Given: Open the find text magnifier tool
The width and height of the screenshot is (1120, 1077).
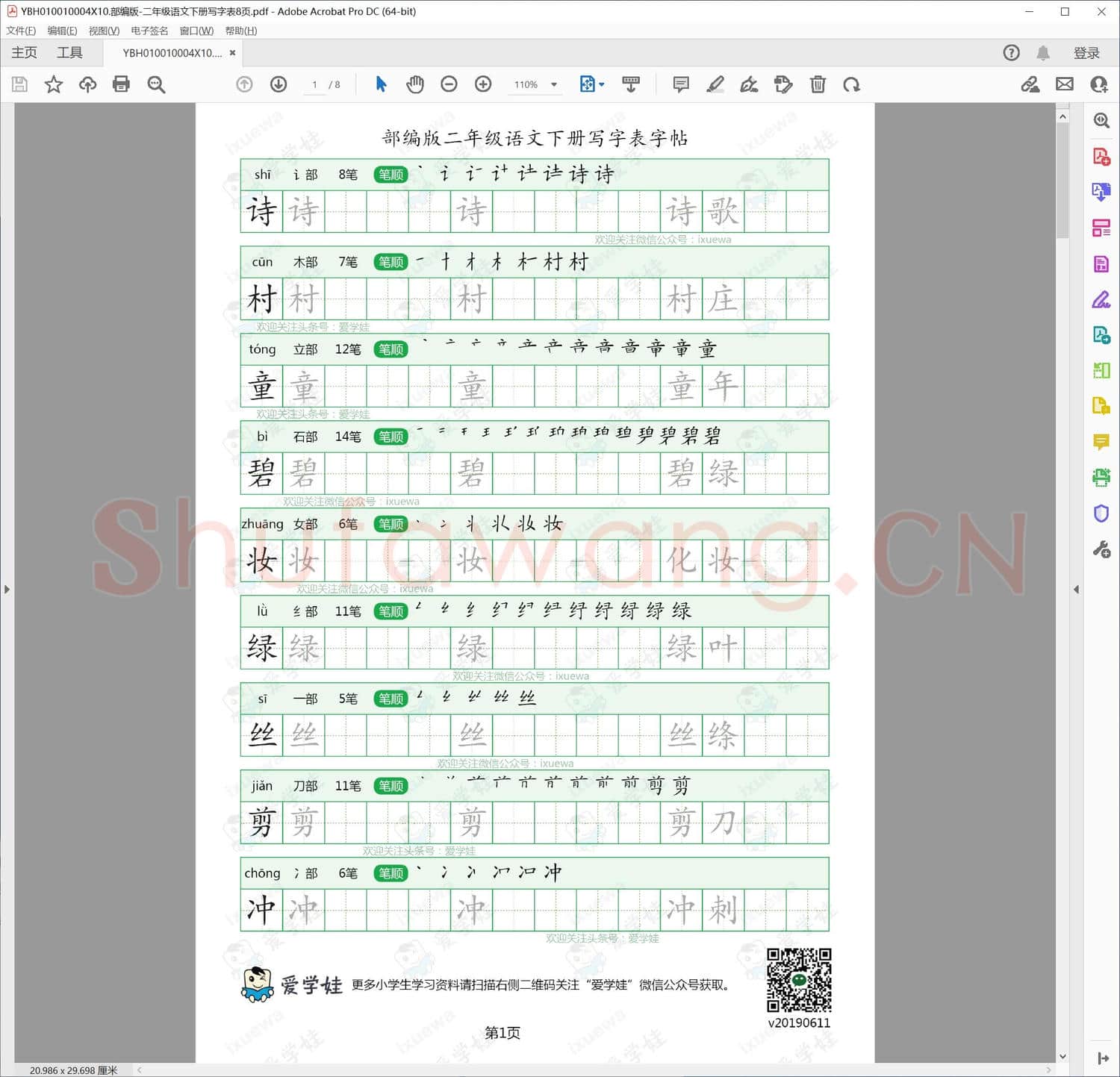Looking at the screenshot, I should (156, 84).
